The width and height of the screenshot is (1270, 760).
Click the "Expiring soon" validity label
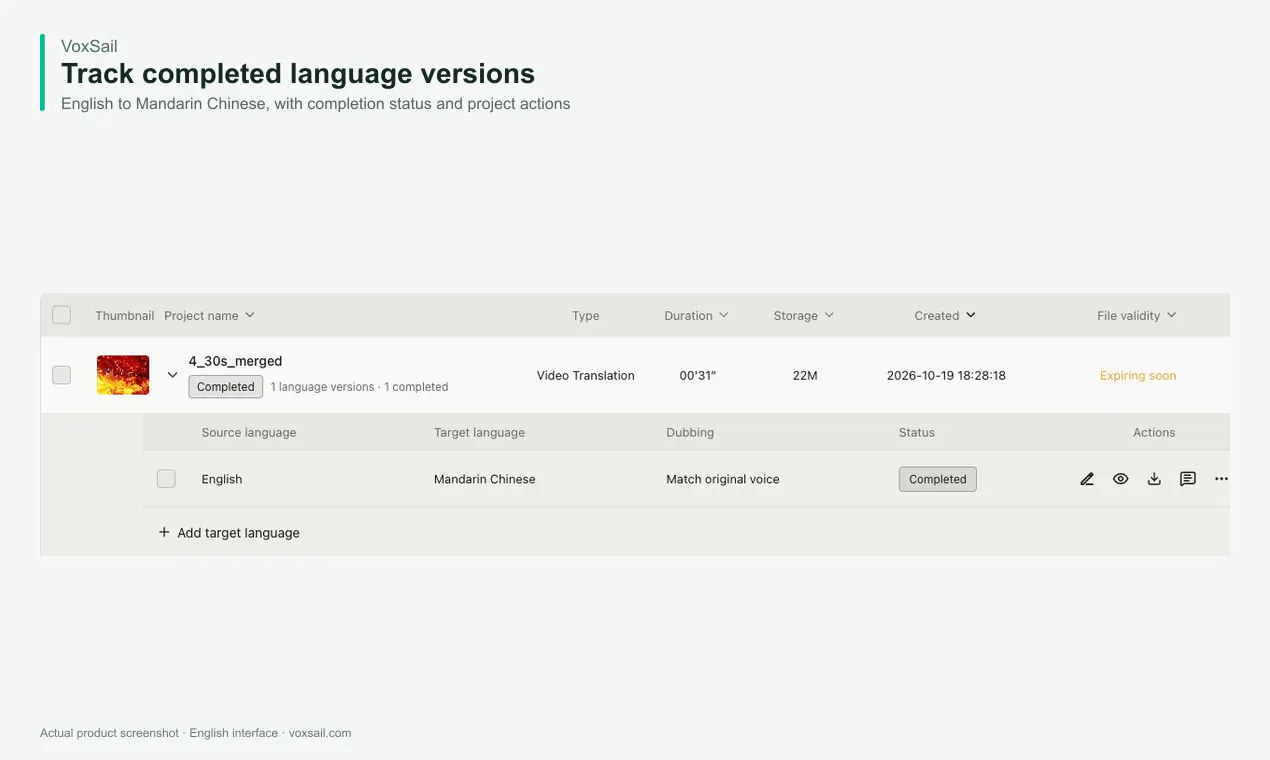coord(1138,376)
